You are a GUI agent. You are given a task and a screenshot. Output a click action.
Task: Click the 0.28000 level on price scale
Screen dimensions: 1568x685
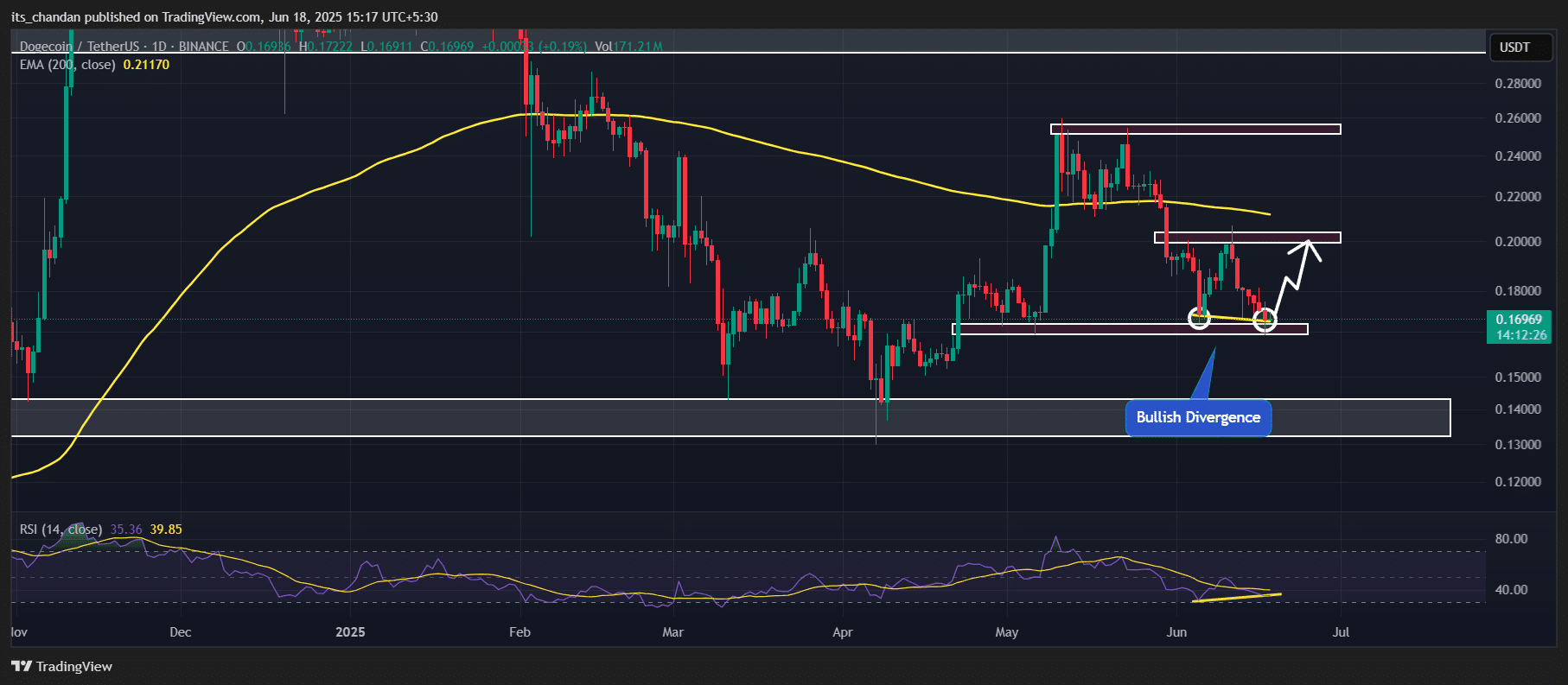pos(1518,84)
